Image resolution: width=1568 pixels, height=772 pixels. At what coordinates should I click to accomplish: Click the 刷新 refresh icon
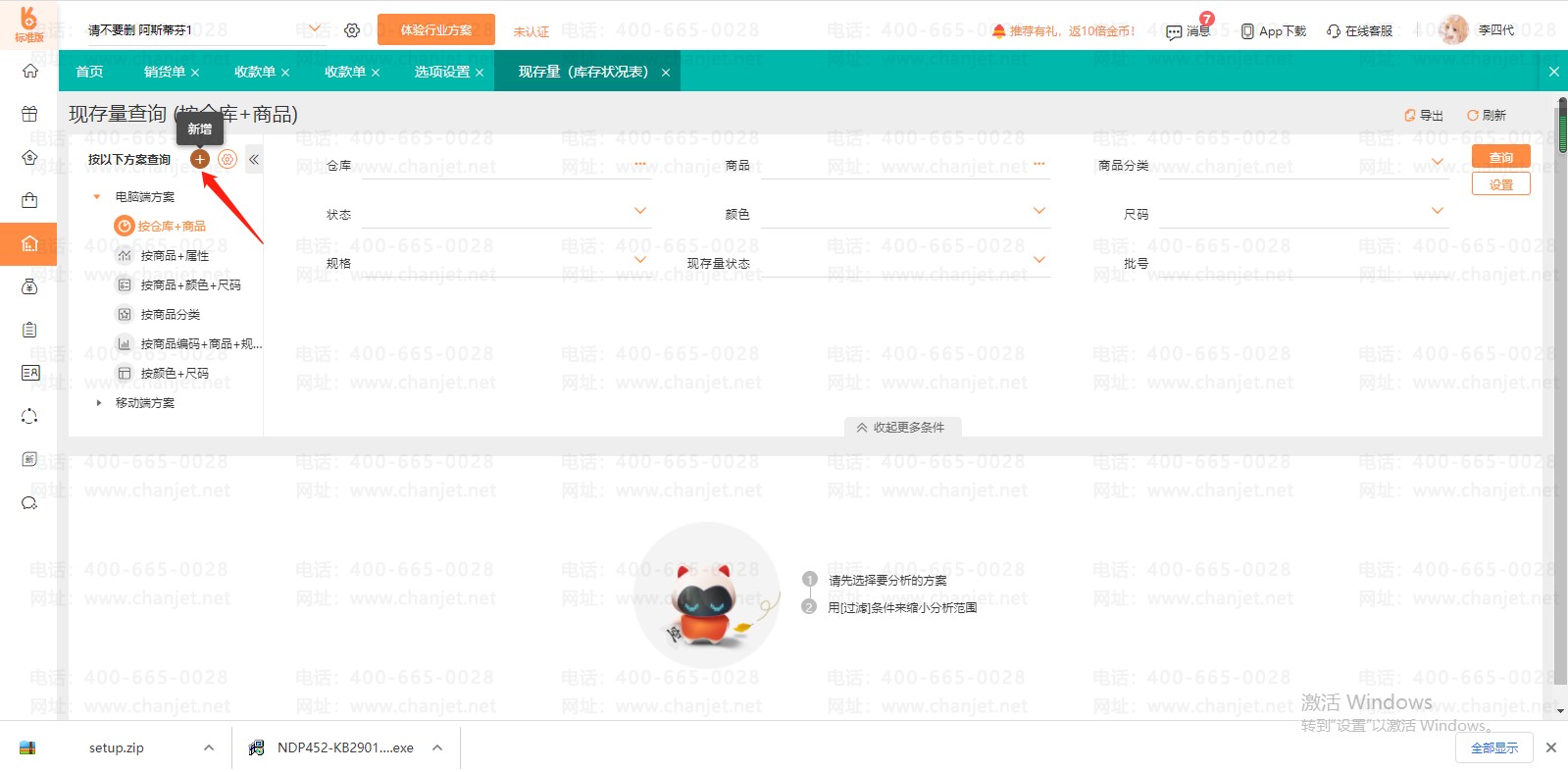click(1473, 116)
